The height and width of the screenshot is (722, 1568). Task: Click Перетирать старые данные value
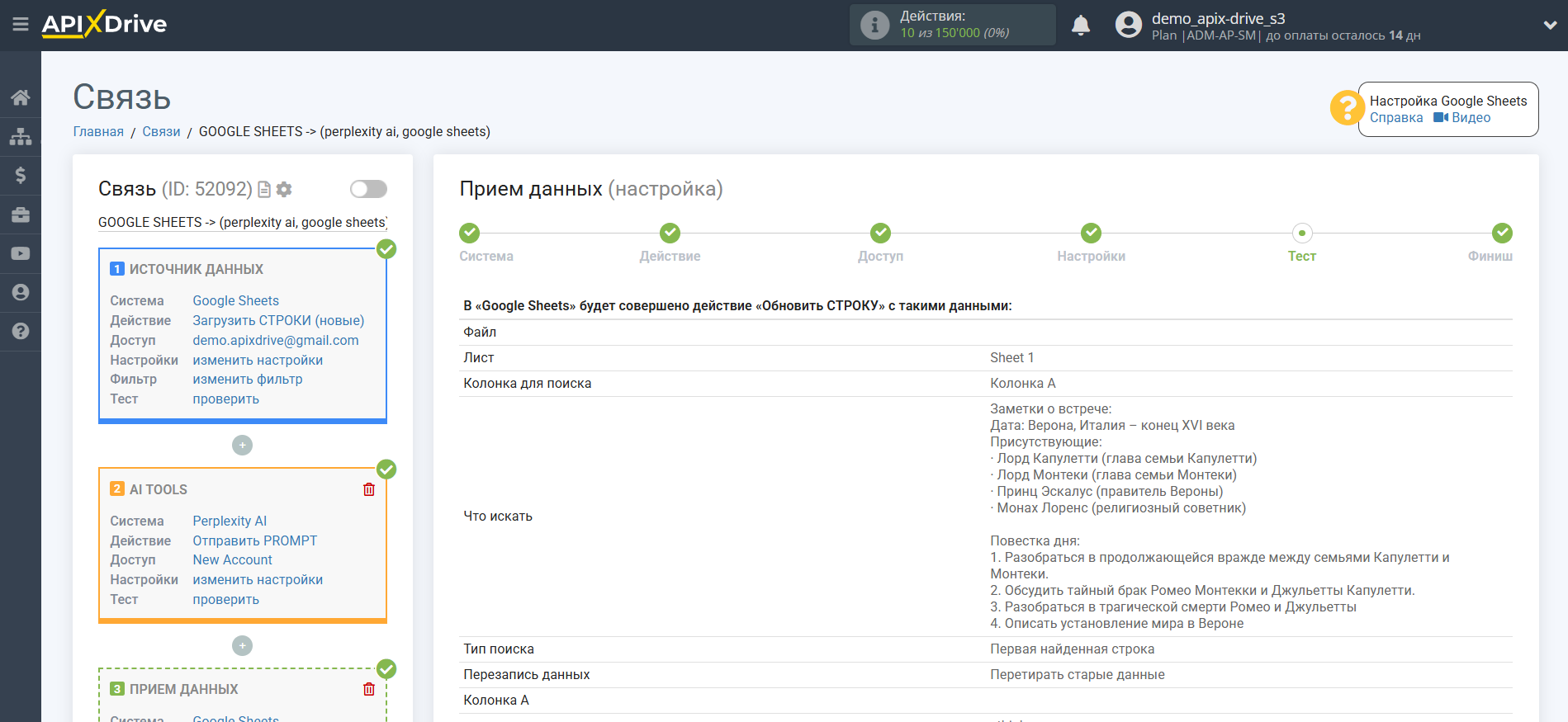[x=1077, y=675]
